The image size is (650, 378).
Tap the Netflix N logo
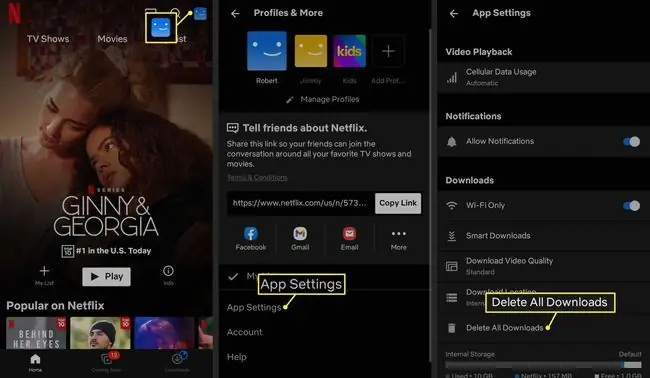15,14
